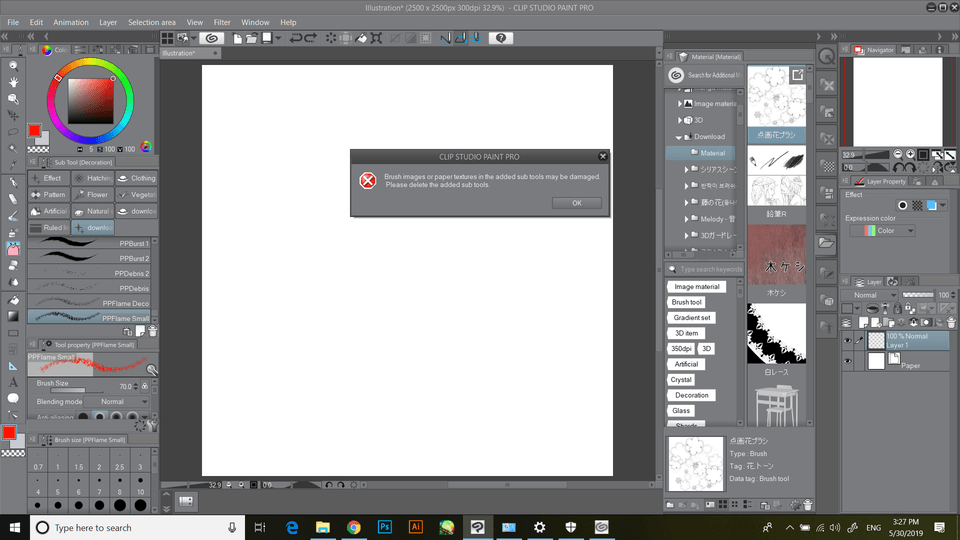Close the error dialog with X
The height and width of the screenshot is (540, 960).
(602, 157)
